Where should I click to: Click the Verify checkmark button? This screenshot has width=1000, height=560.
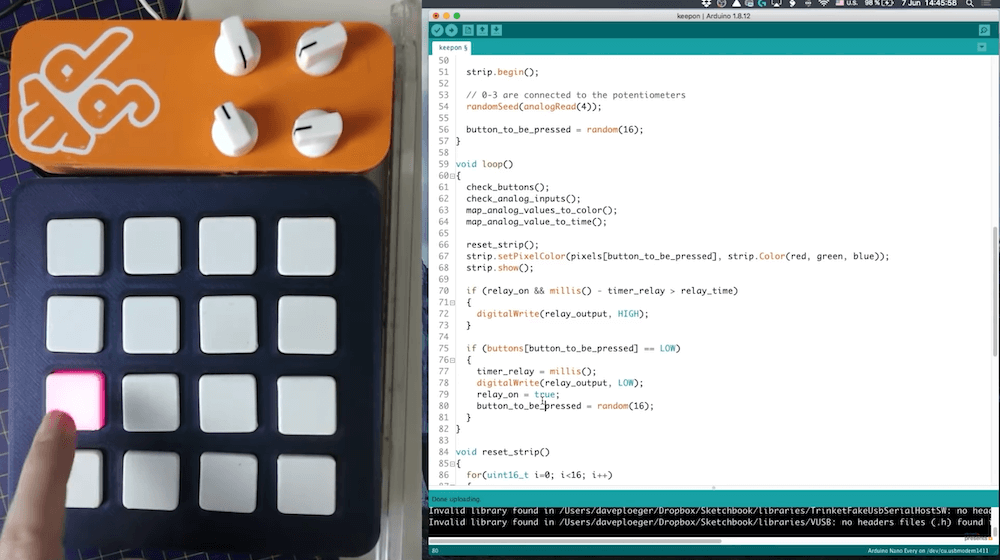click(x=437, y=30)
